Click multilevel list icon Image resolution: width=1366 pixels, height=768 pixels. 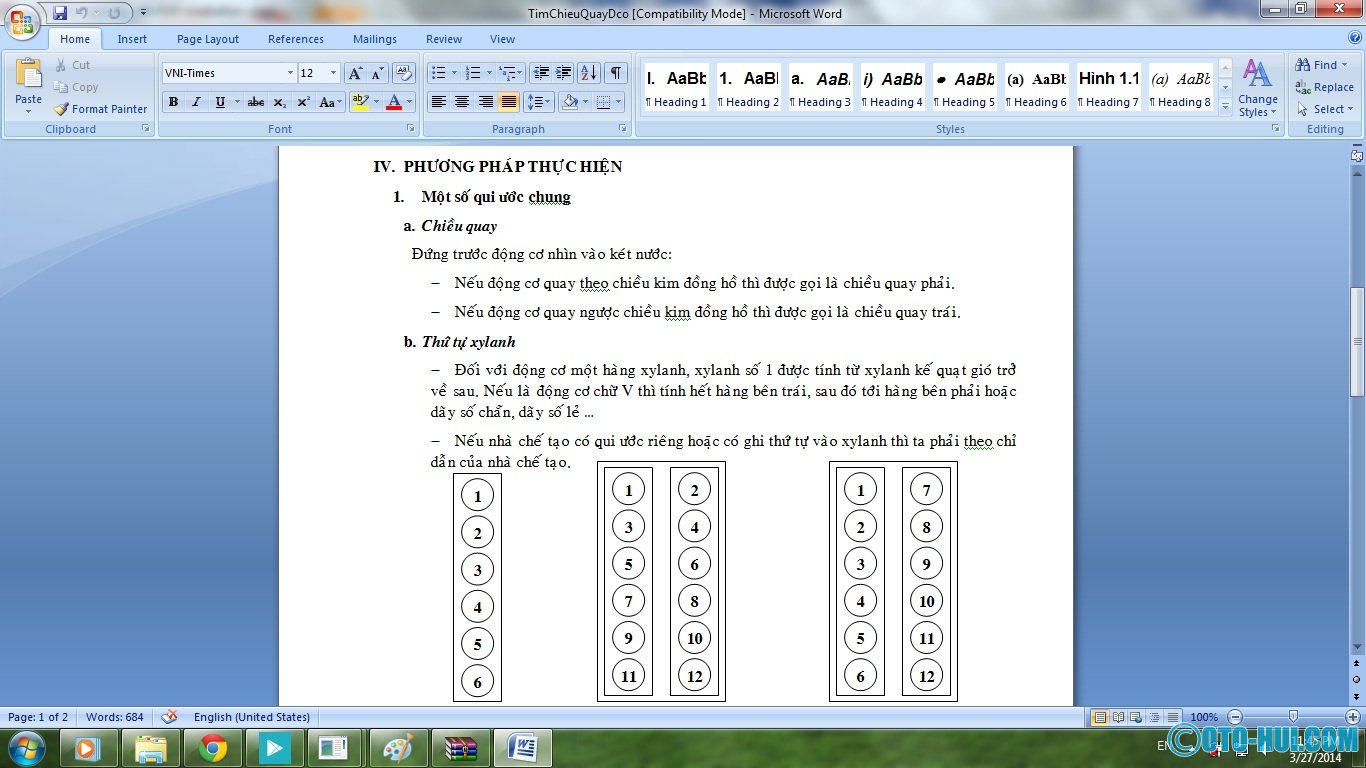tap(507, 73)
